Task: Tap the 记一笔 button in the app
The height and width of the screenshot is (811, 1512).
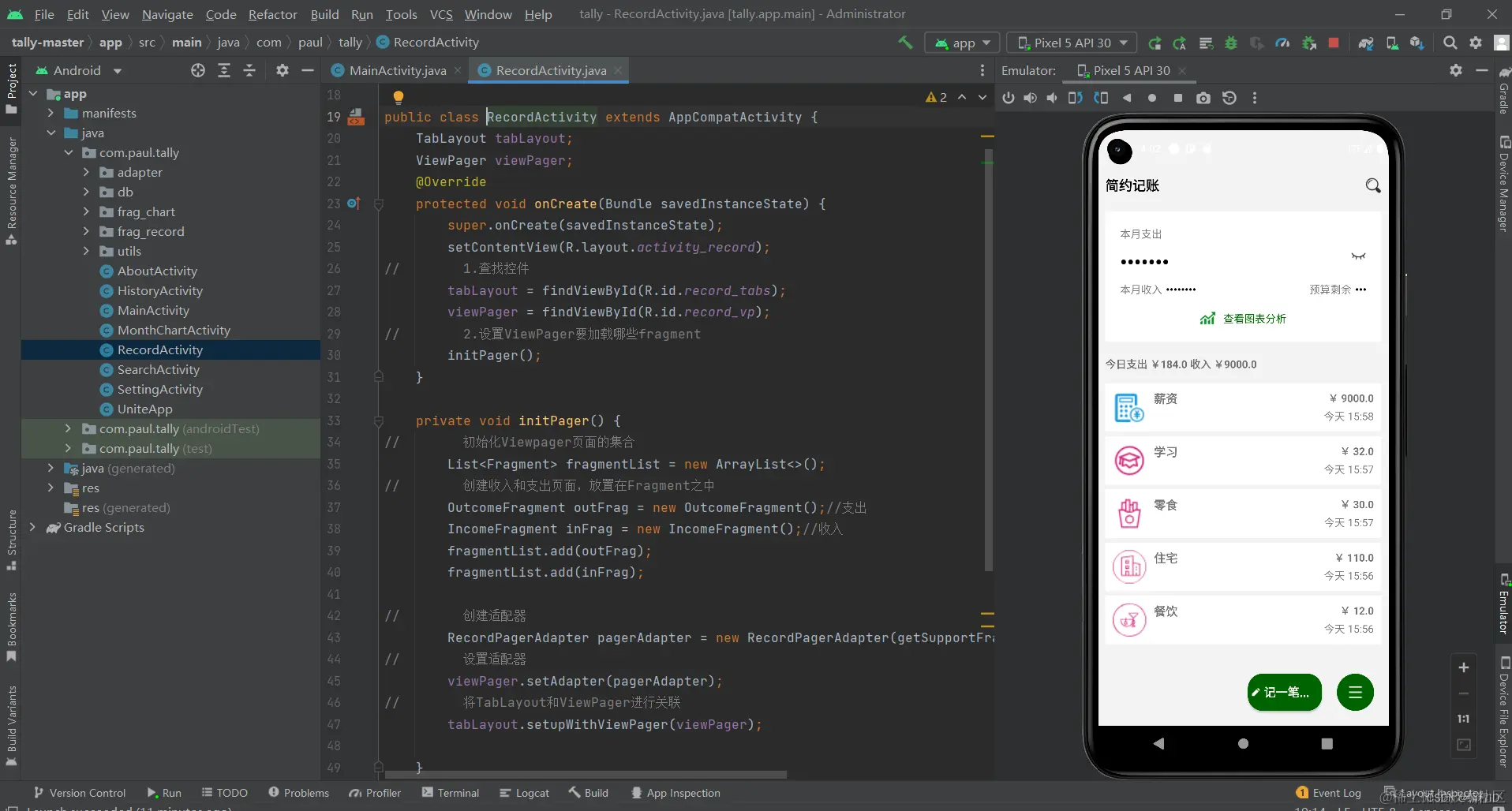Action: (x=1284, y=692)
